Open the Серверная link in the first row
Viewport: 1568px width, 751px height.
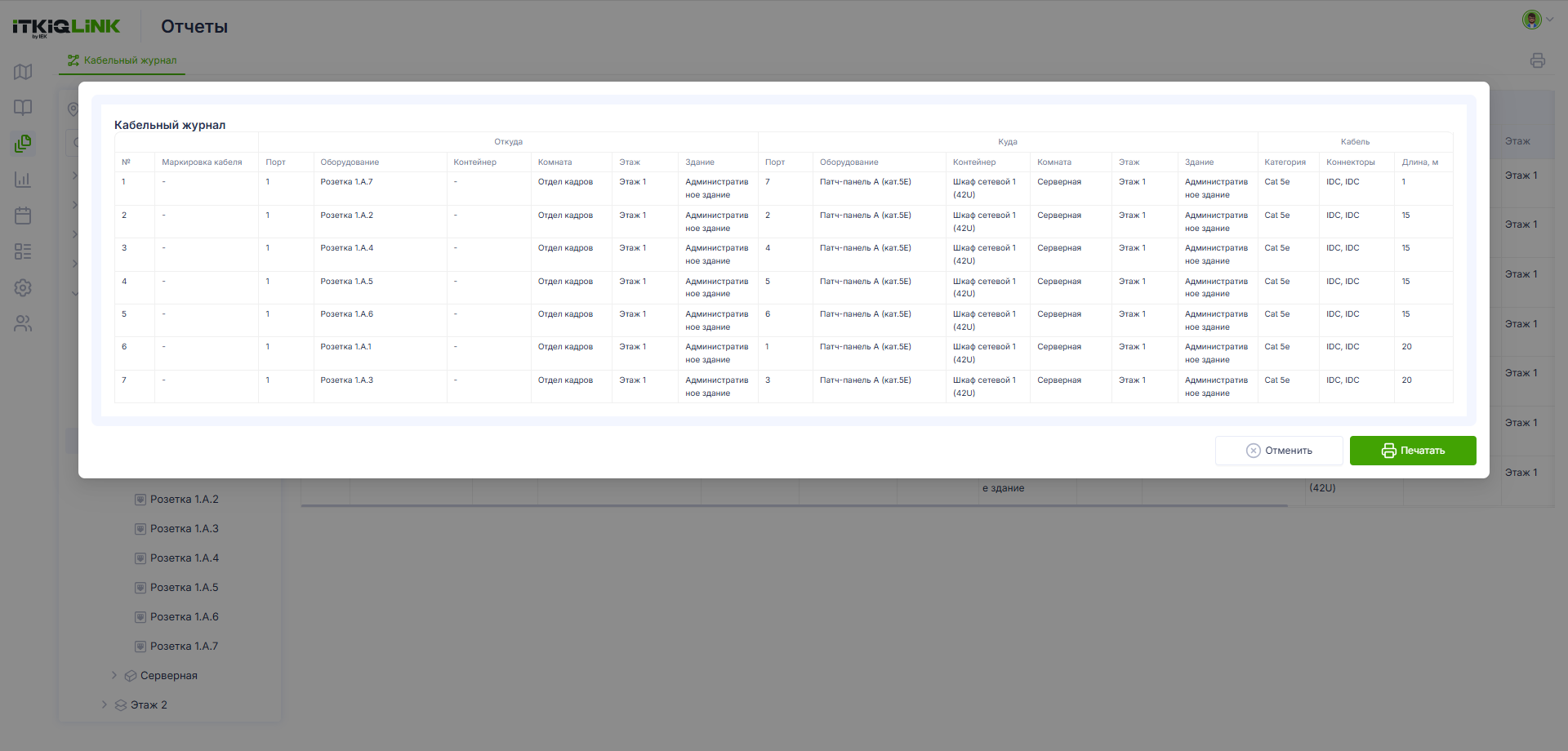[1059, 182]
